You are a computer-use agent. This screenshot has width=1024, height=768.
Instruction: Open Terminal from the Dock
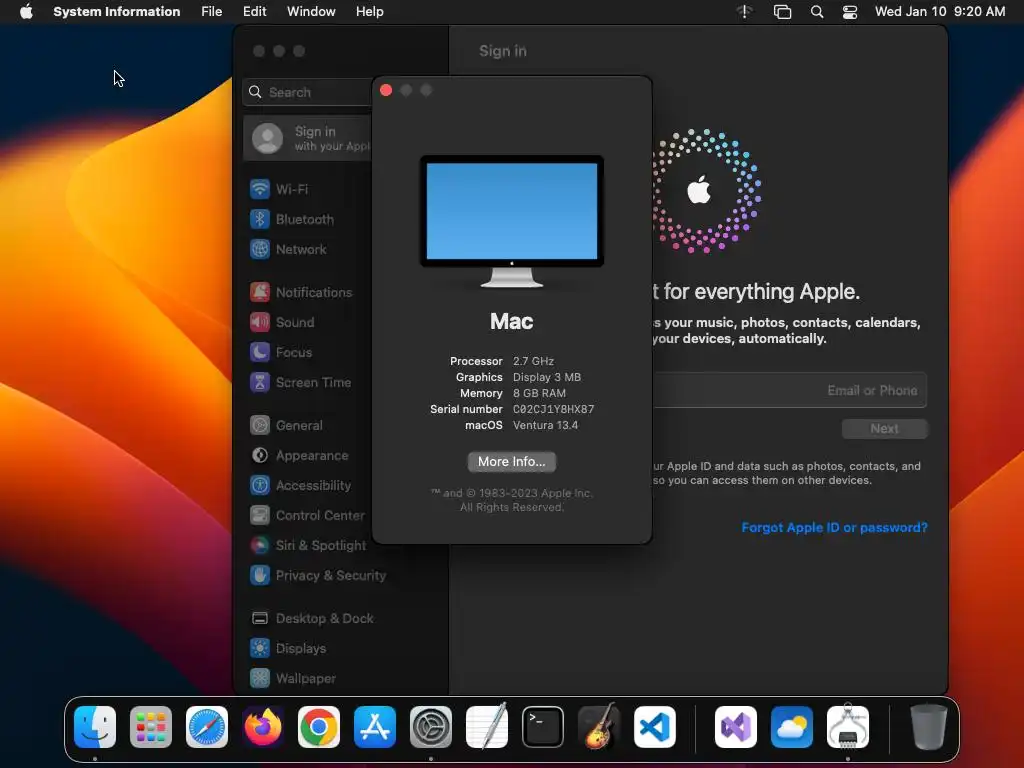coord(543,727)
